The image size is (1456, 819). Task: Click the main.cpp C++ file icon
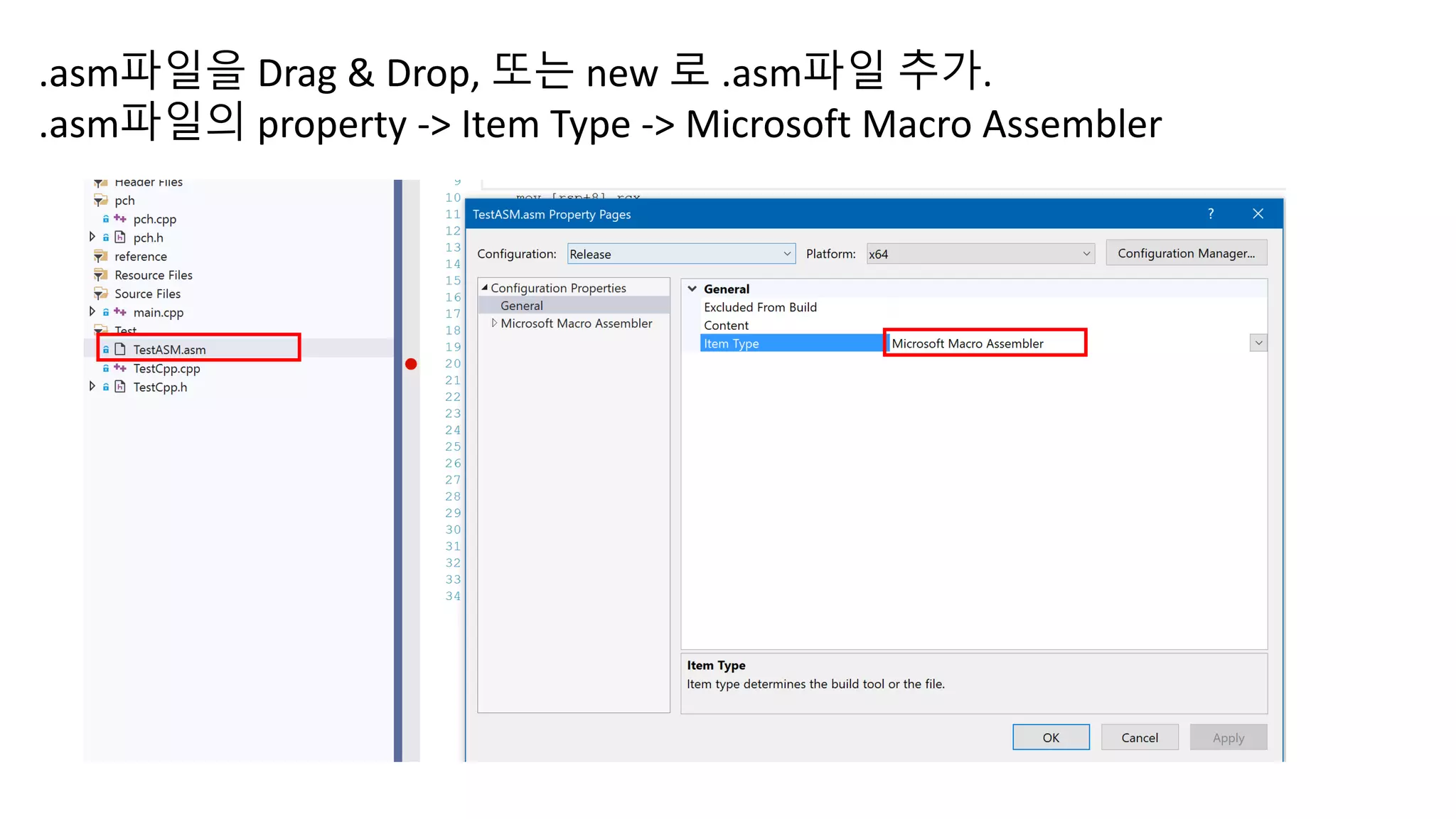(120, 312)
